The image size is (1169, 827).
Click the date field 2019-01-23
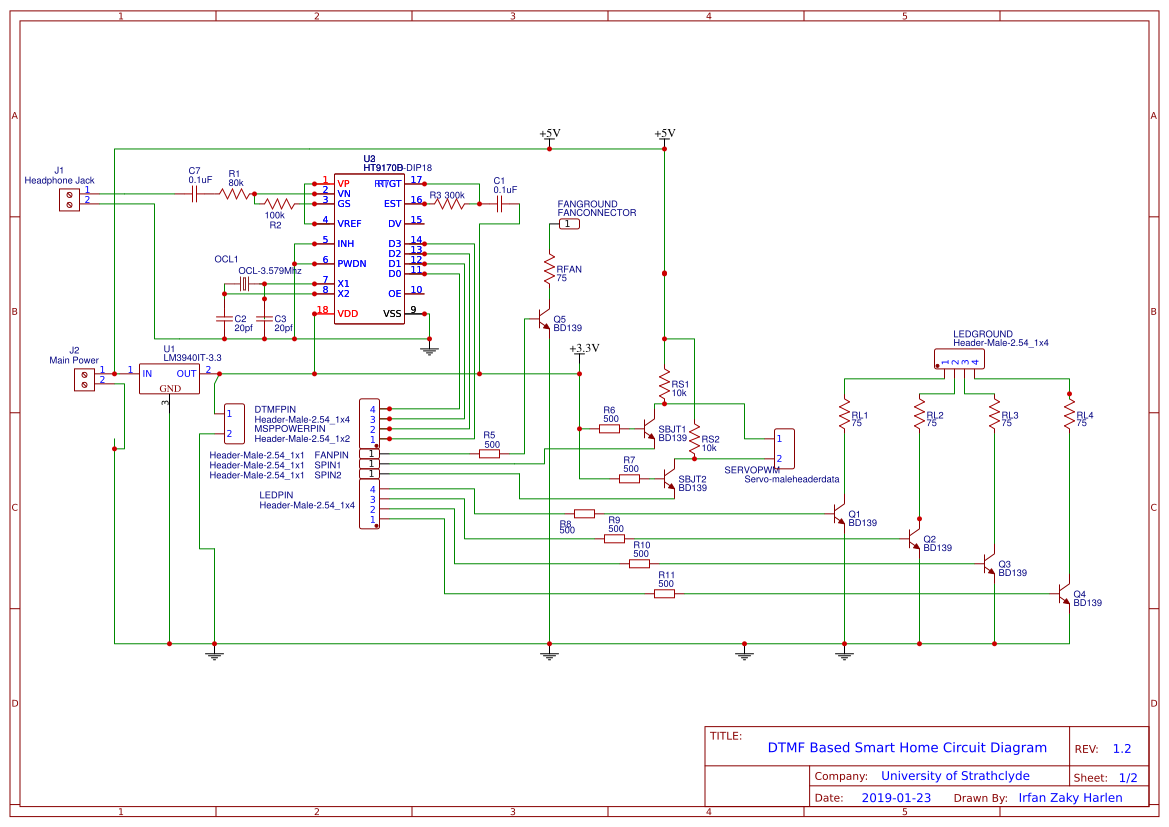point(896,797)
